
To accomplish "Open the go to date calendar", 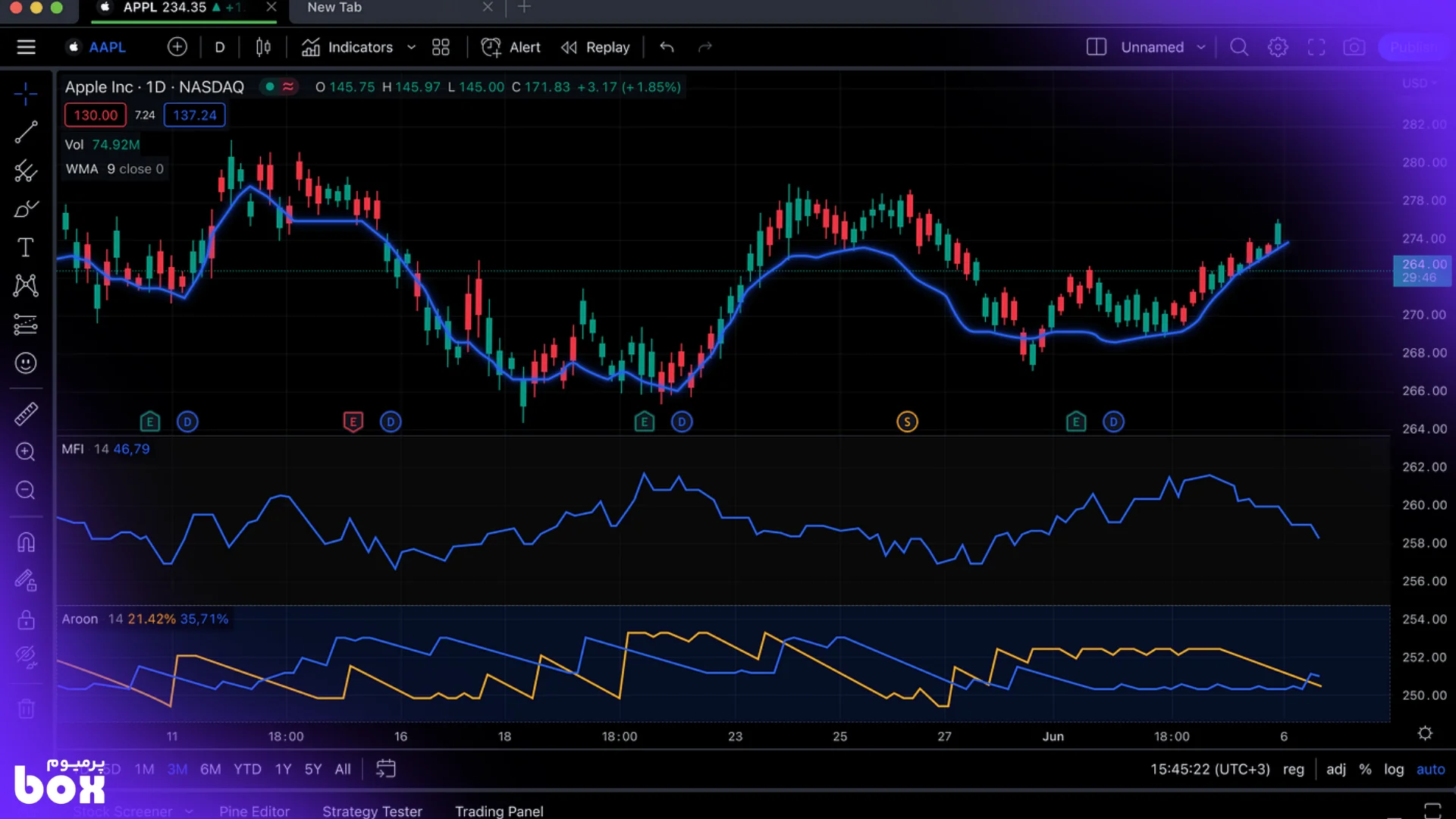I will click(x=386, y=769).
